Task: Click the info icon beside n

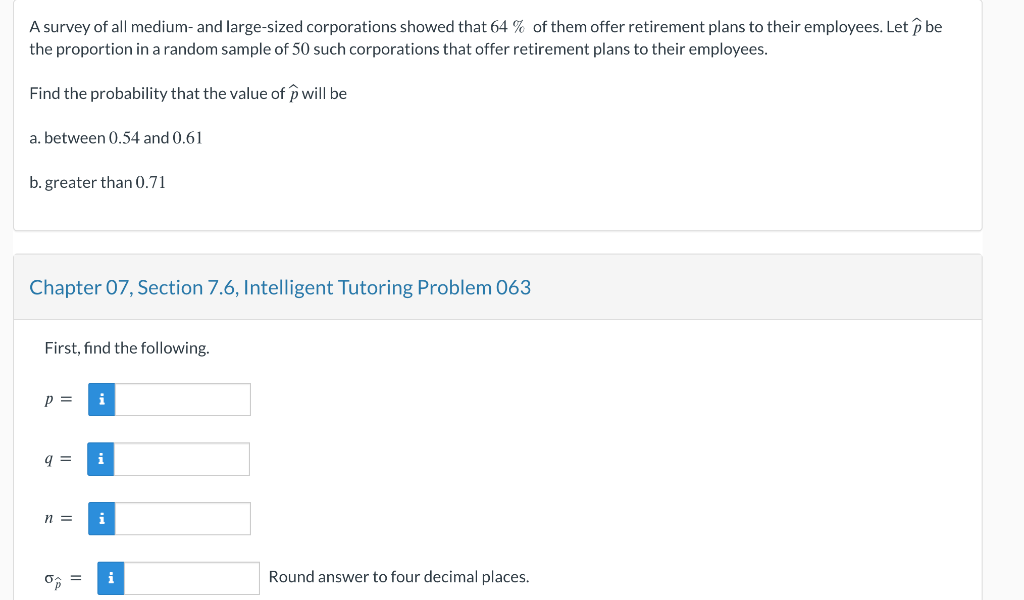Action: click(101, 519)
